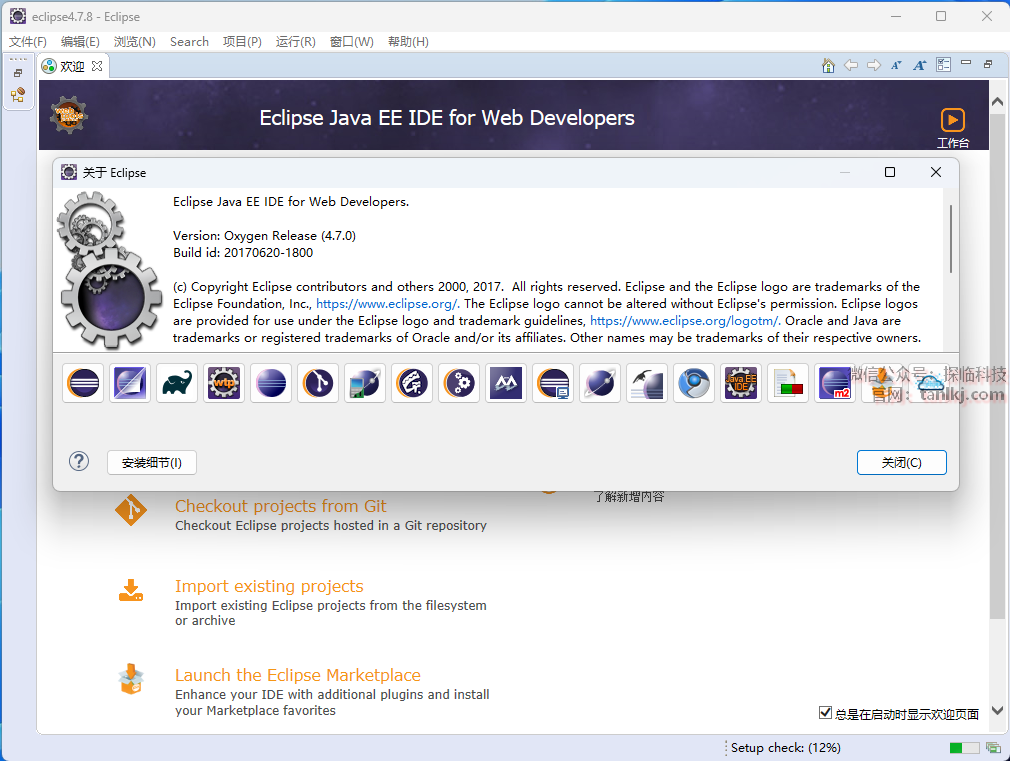Open the 文件(F) menu

pos(28,42)
